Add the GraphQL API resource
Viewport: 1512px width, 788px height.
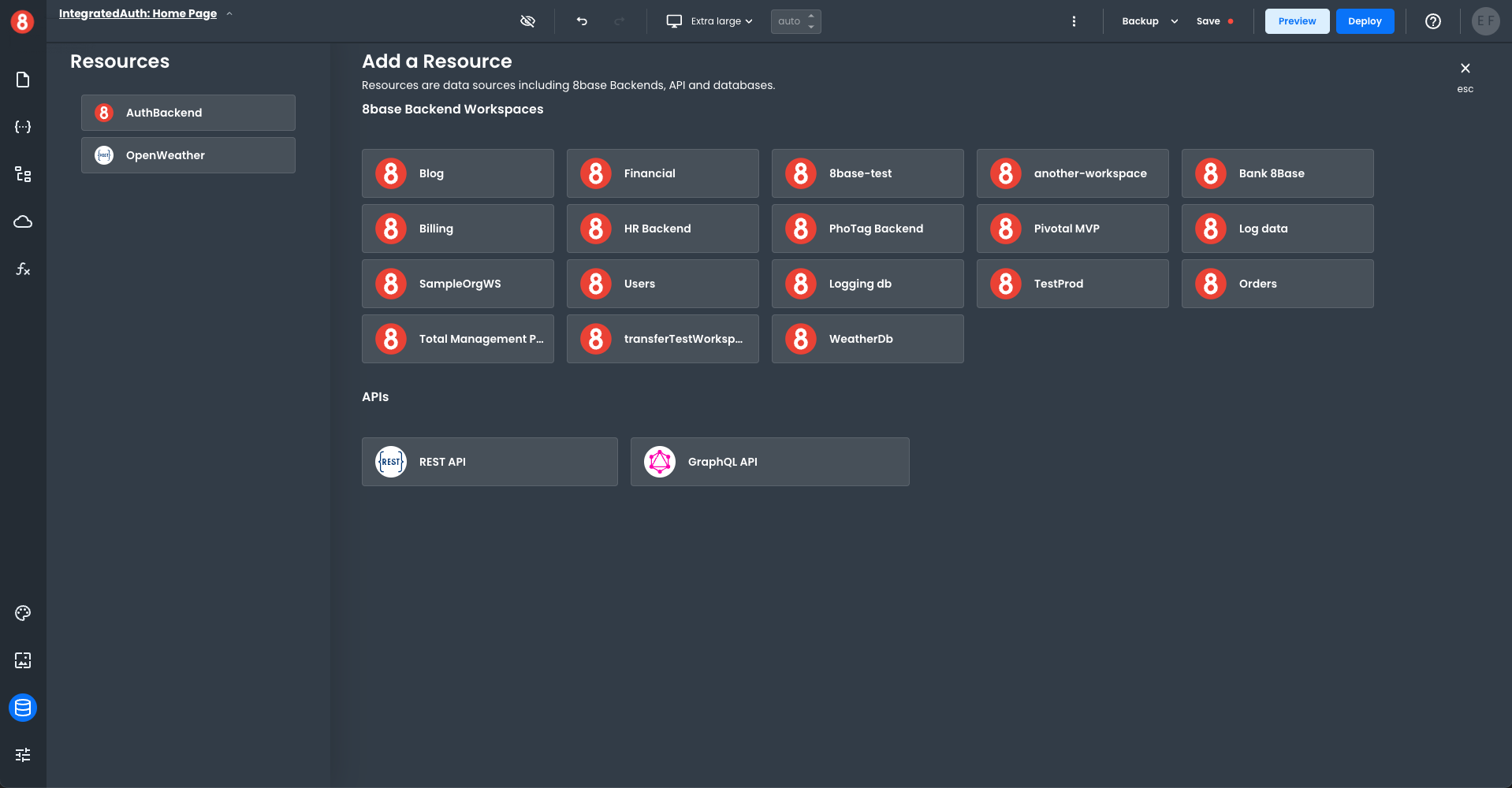[x=769, y=462]
